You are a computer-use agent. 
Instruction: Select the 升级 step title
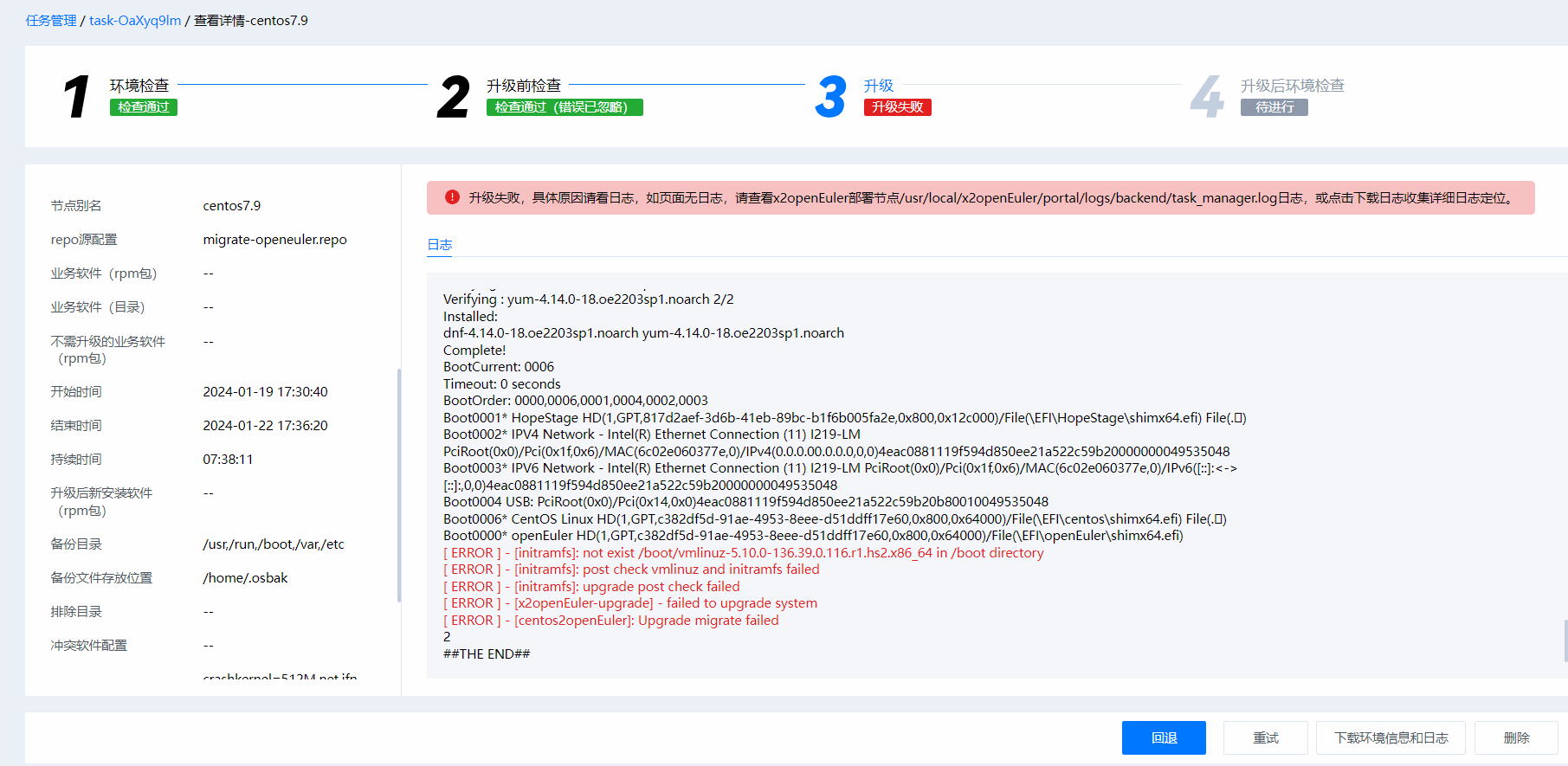point(878,86)
